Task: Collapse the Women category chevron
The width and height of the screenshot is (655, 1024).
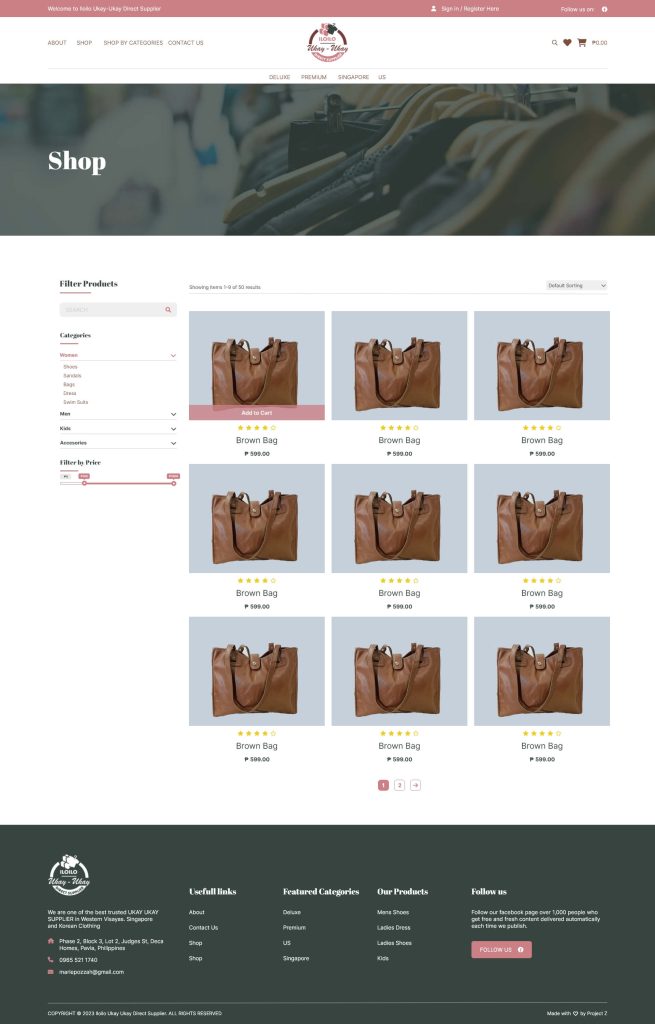Action: (173, 355)
